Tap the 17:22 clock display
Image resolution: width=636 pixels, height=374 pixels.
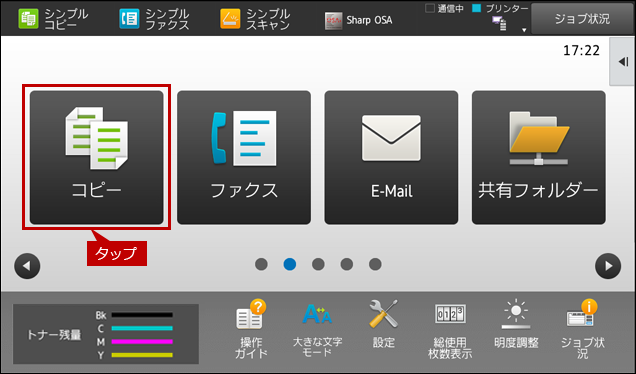581,51
